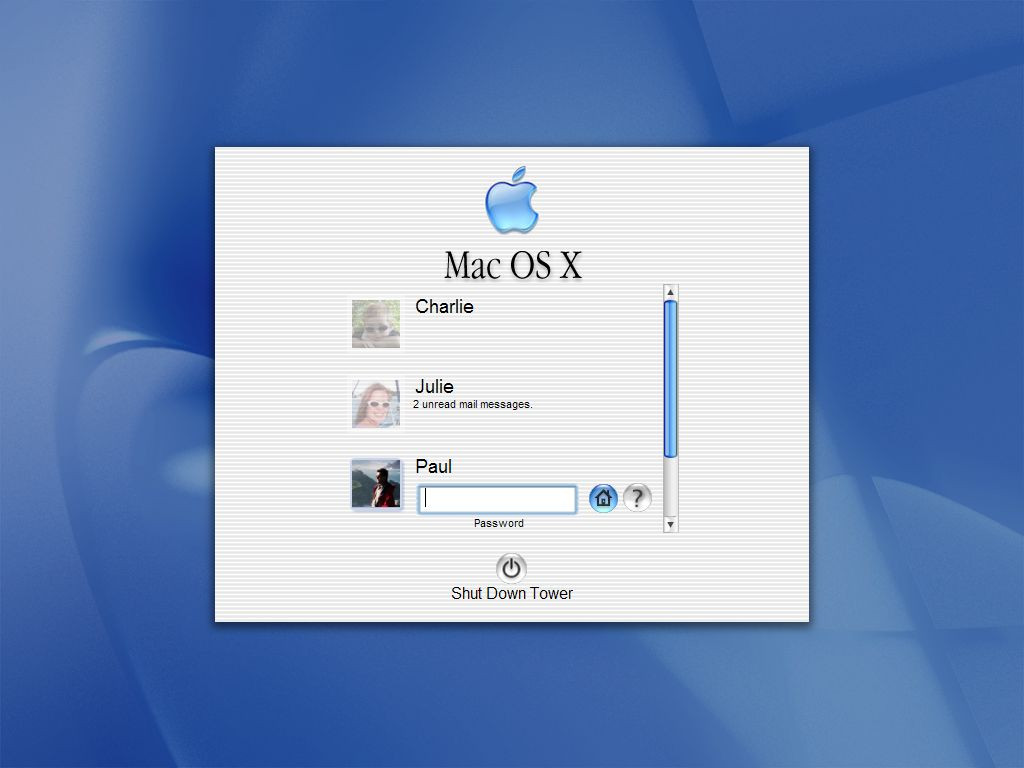Click the blue Apple logo
Image resolution: width=1024 pixels, height=768 pixels.
(x=512, y=200)
